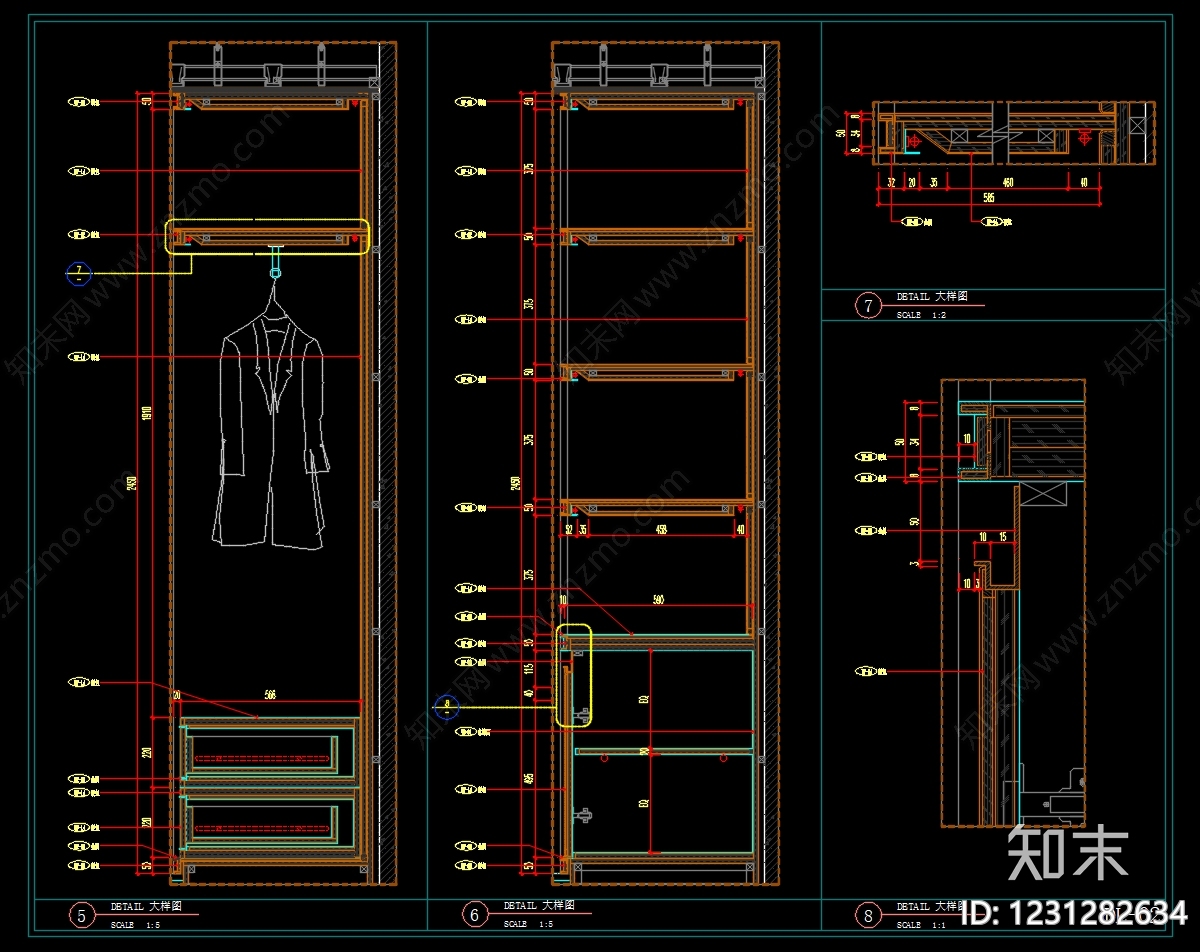
Task: Click the blue detail callout 8 bubble
Action: coord(446,708)
